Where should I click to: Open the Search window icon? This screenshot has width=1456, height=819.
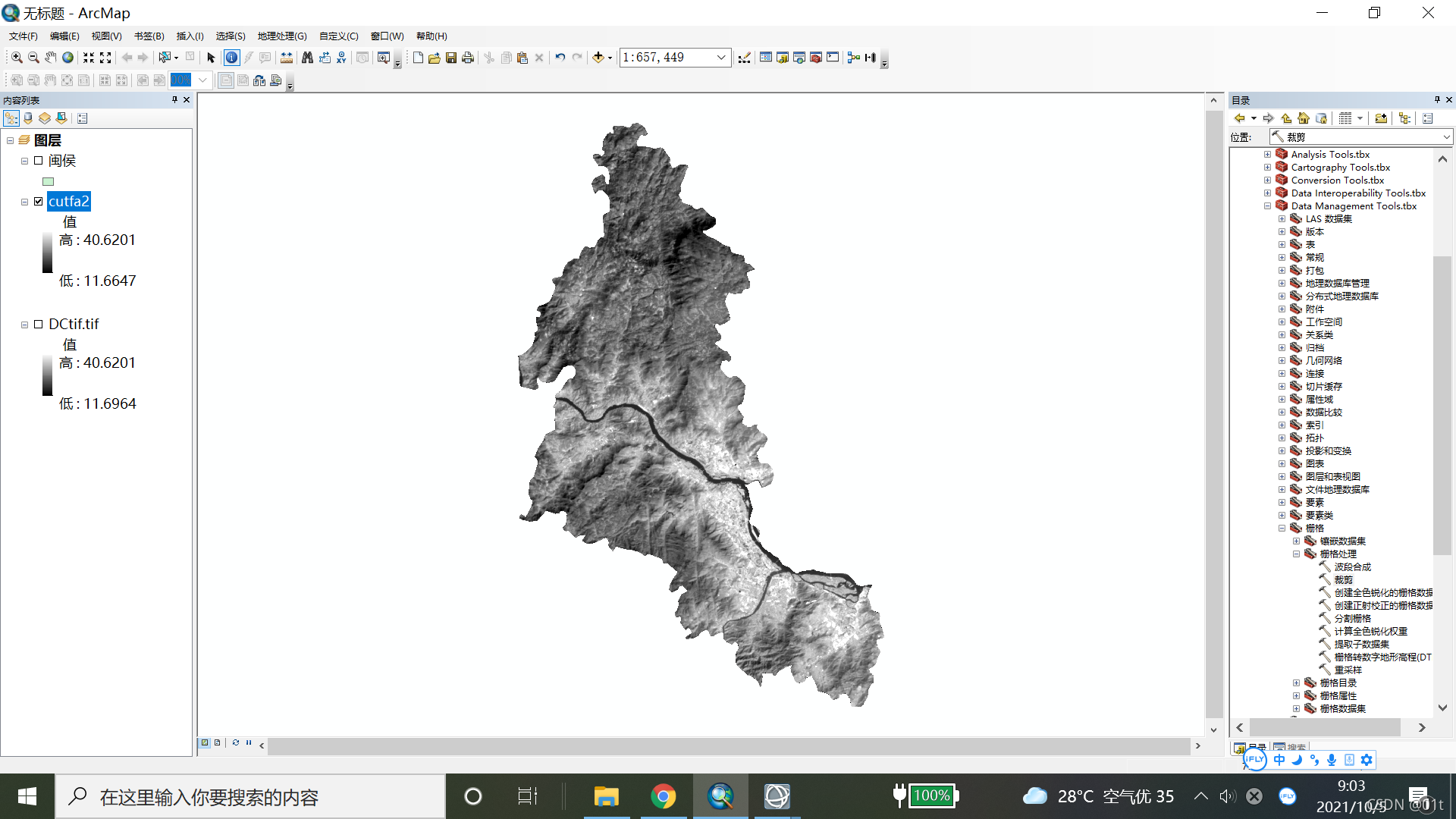pyautogui.click(x=799, y=58)
